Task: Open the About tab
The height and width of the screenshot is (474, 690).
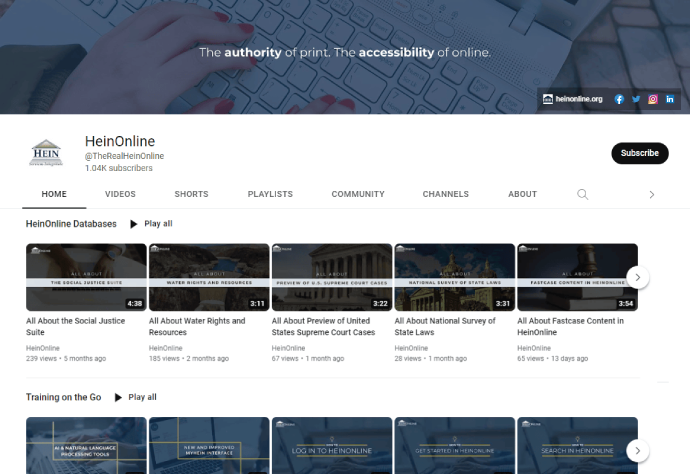Action: click(x=522, y=194)
